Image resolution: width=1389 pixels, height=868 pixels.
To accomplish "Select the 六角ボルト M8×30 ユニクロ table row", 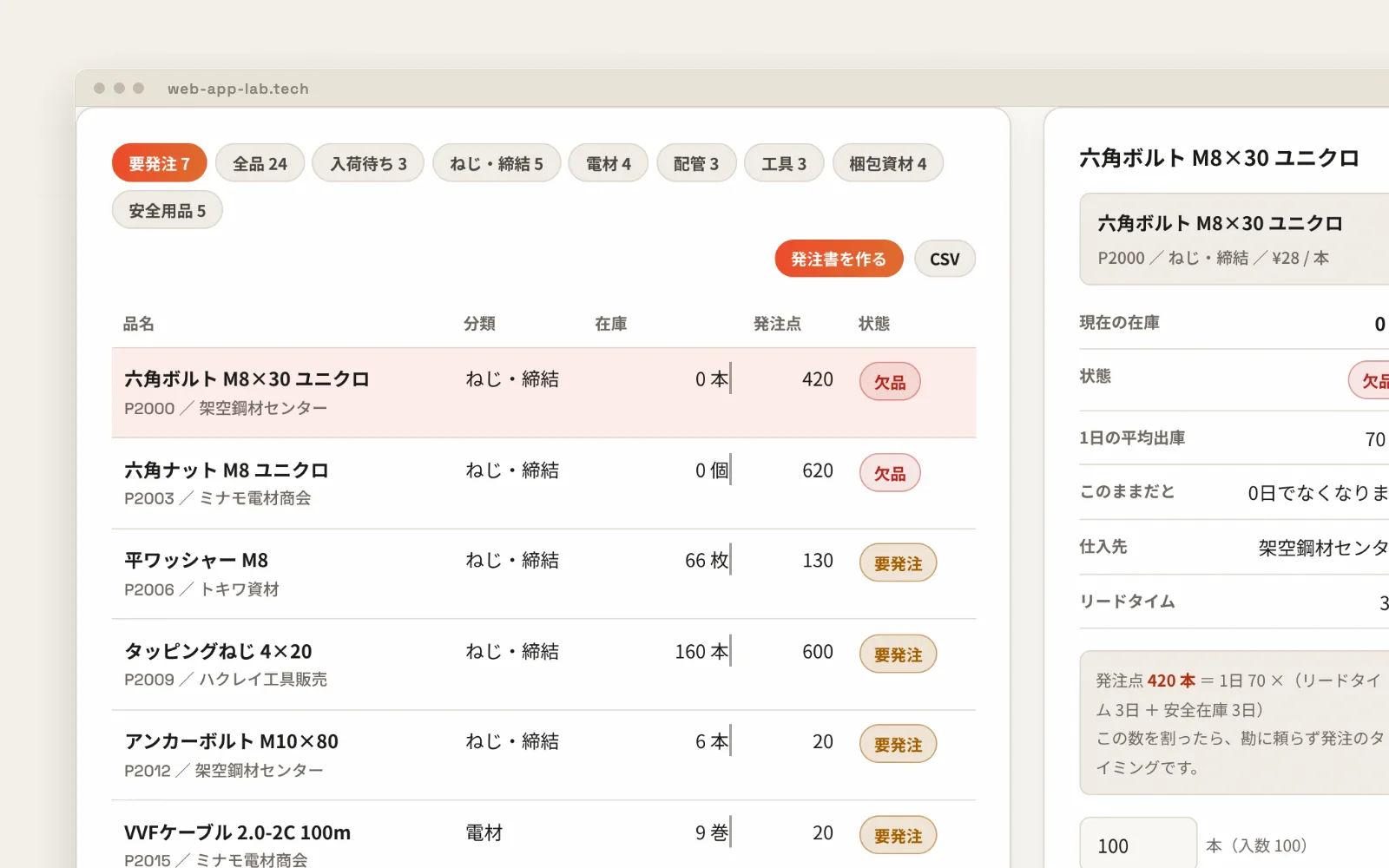I will tap(543, 392).
